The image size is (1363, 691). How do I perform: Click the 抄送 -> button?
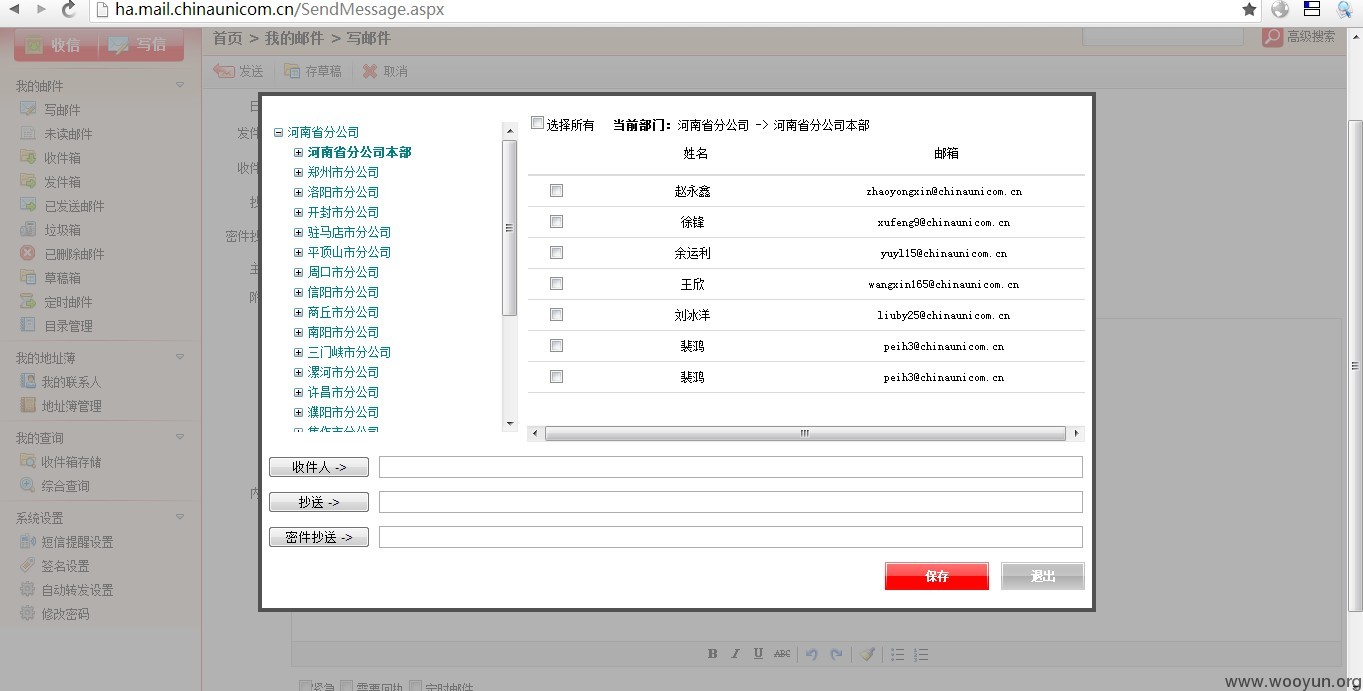point(319,502)
